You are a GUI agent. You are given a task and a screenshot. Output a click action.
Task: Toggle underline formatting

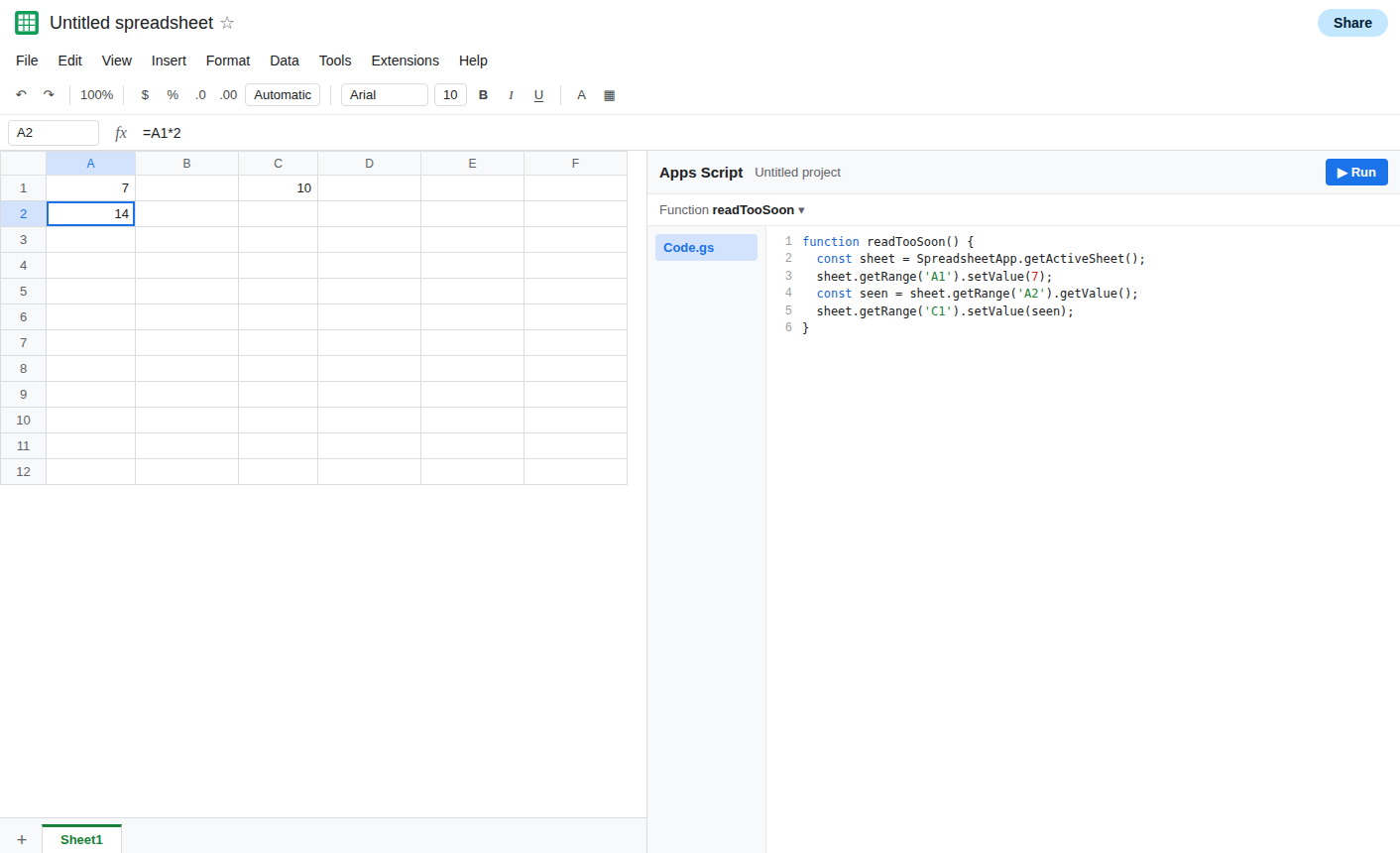(538, 95)
